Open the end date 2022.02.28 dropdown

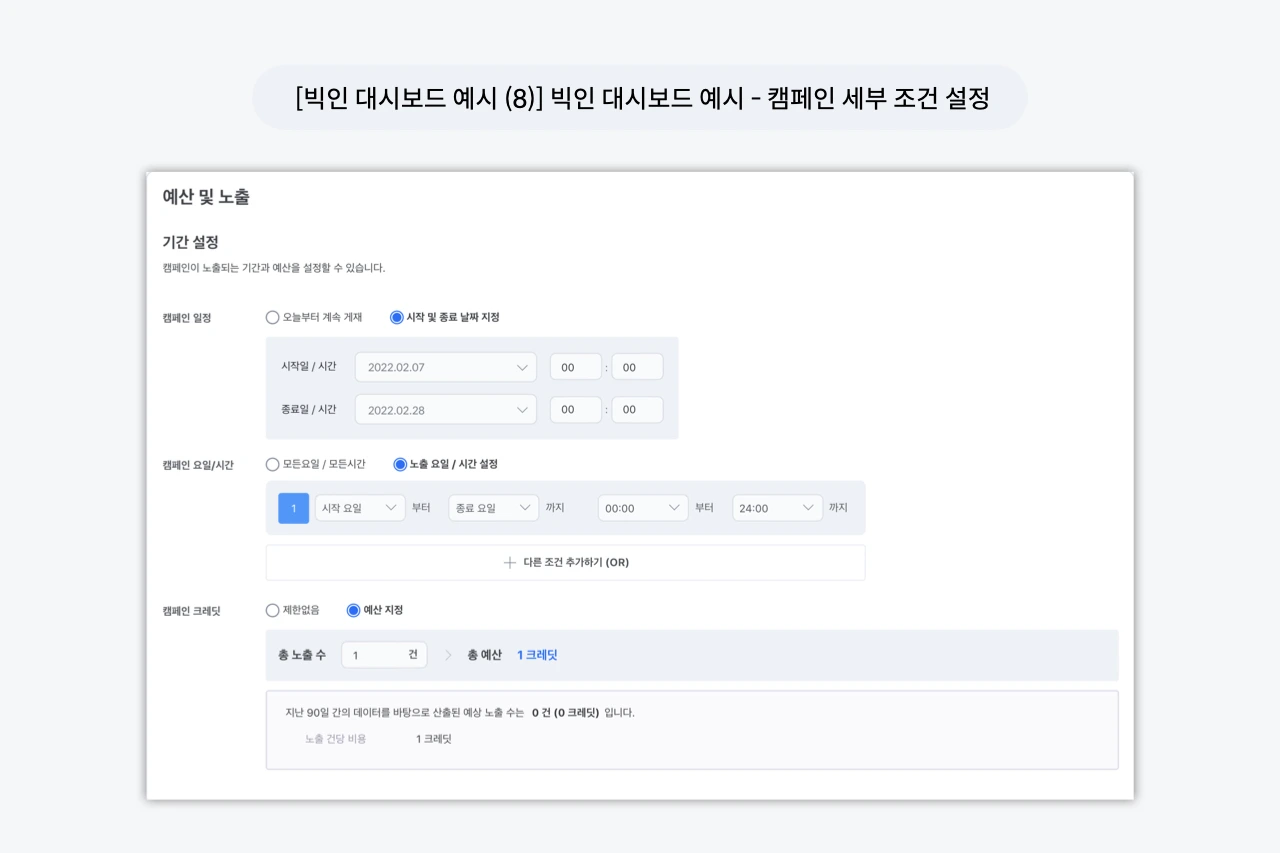tap(445, 409)
